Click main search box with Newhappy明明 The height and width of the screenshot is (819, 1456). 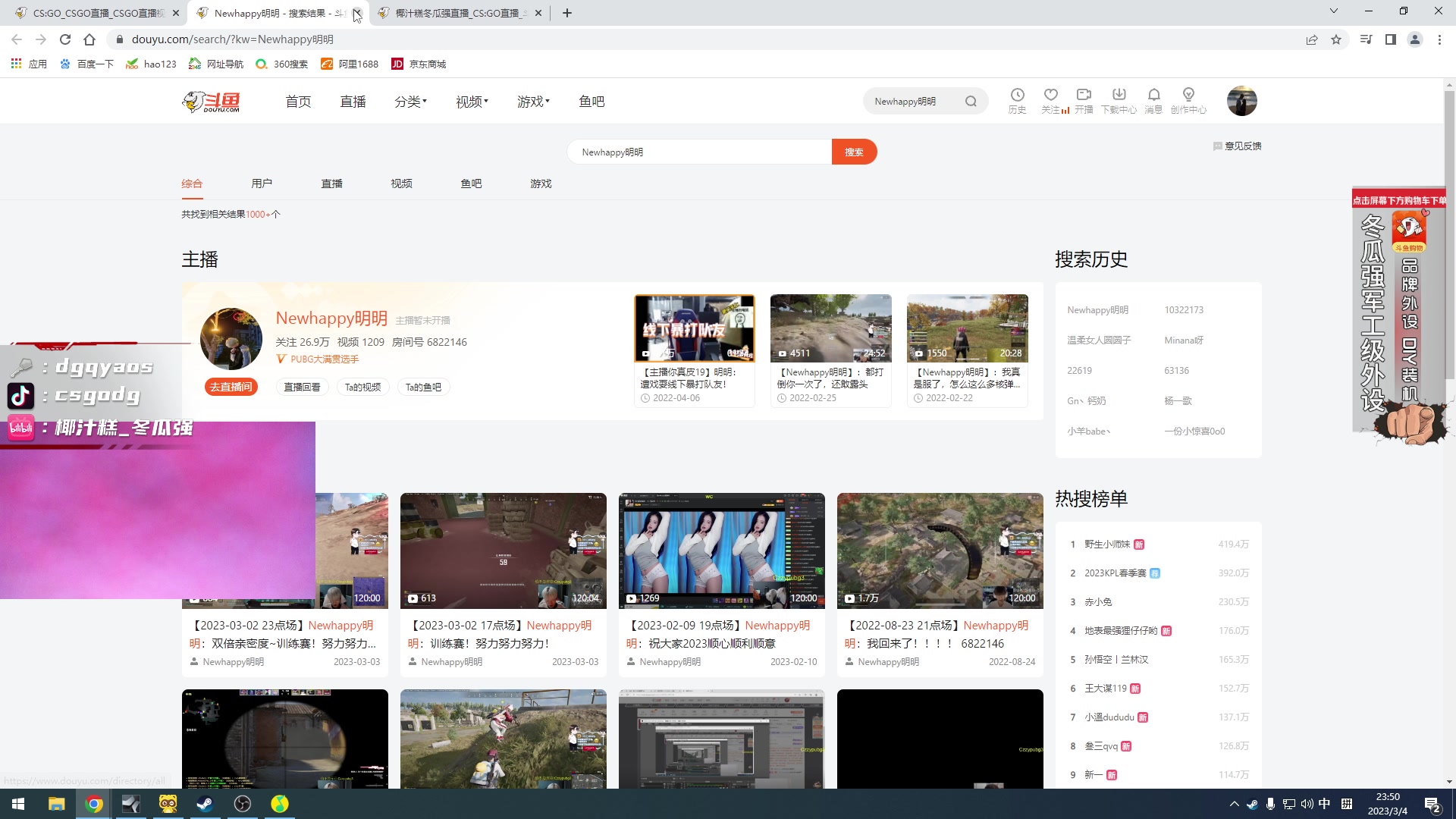pos(699,152)
